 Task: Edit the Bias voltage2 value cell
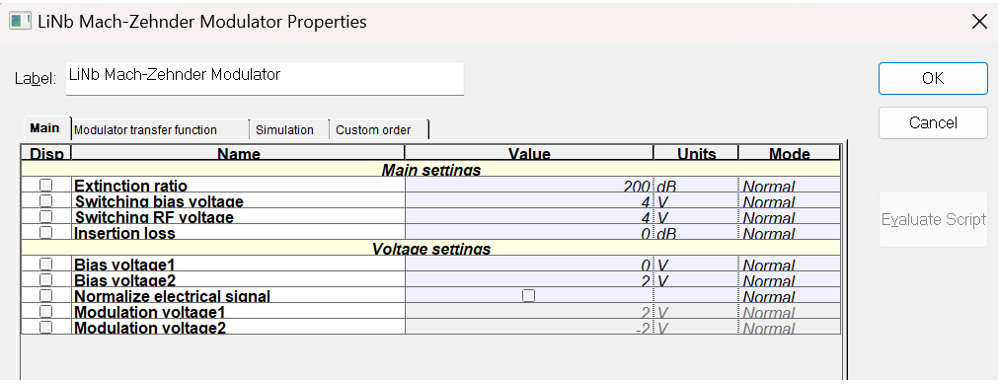coord(529,280)
